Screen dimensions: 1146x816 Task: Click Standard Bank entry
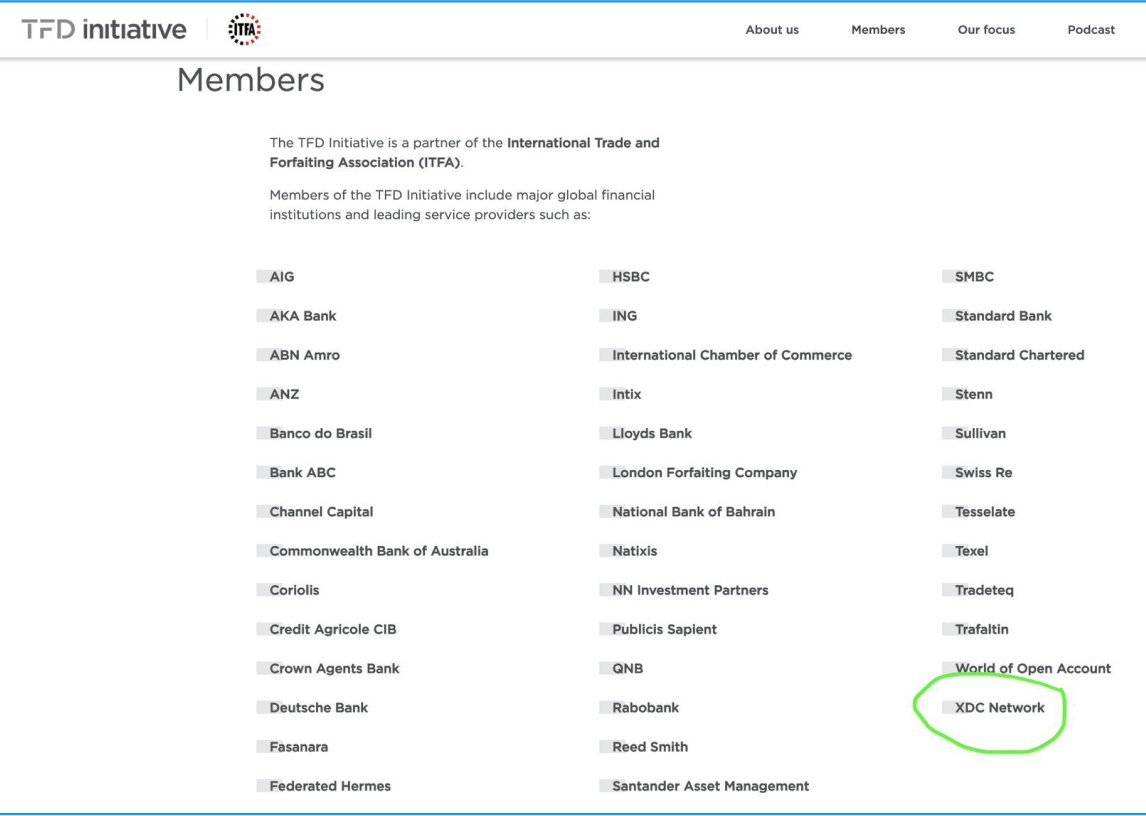tap(1003, 316)
